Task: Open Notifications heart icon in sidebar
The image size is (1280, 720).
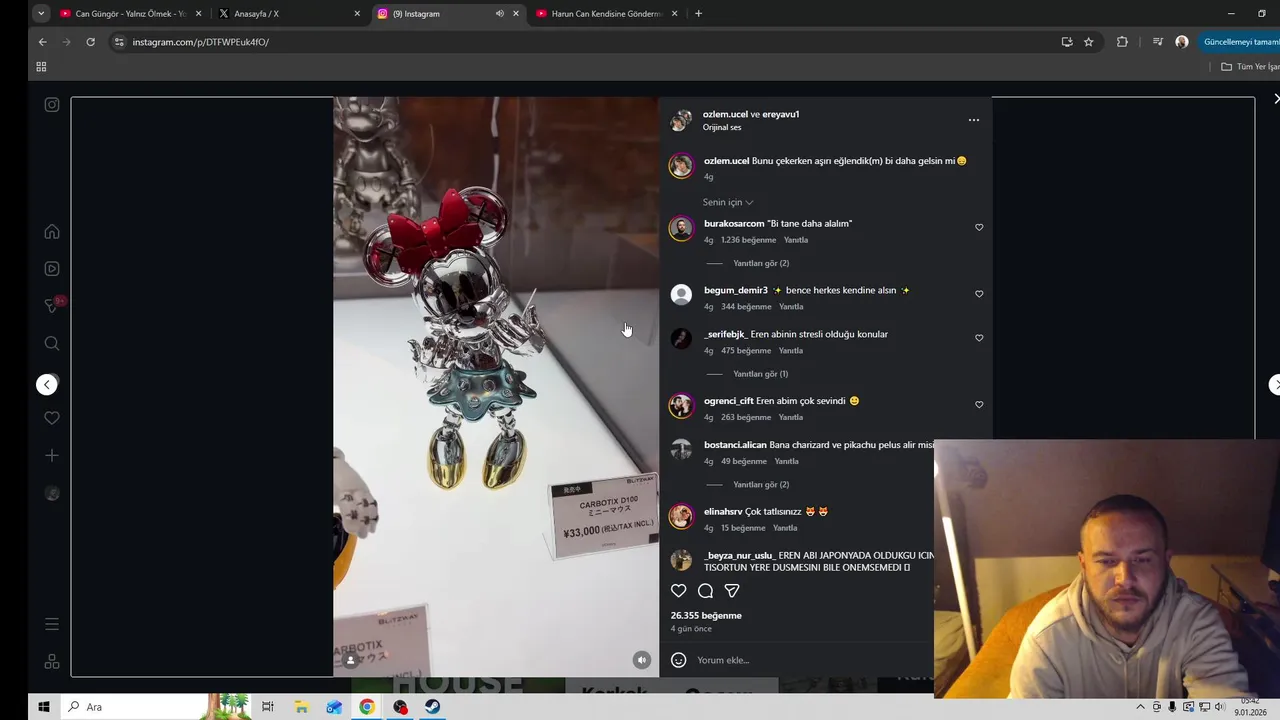Action: (52, 418)
